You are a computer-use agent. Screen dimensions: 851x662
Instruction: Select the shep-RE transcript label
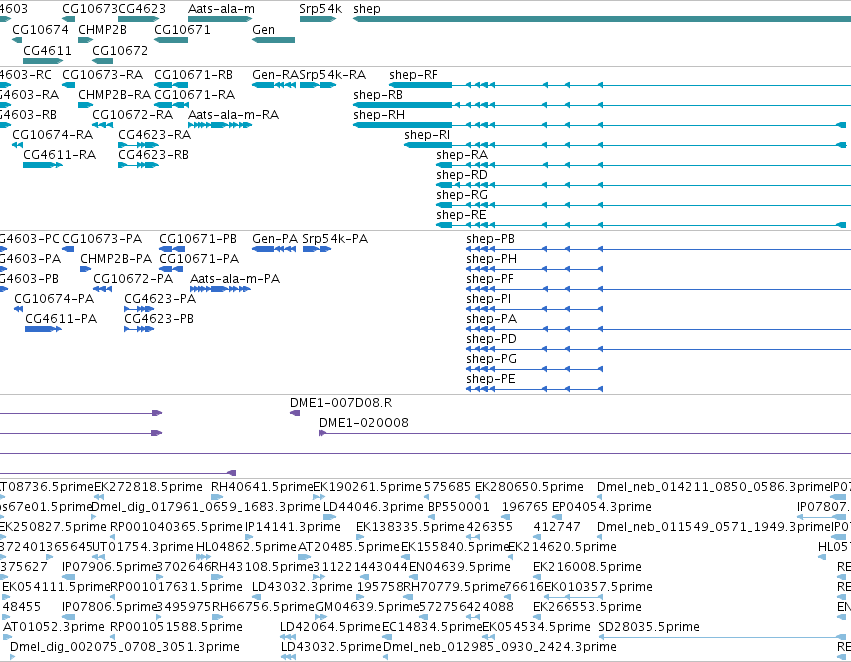461,215
